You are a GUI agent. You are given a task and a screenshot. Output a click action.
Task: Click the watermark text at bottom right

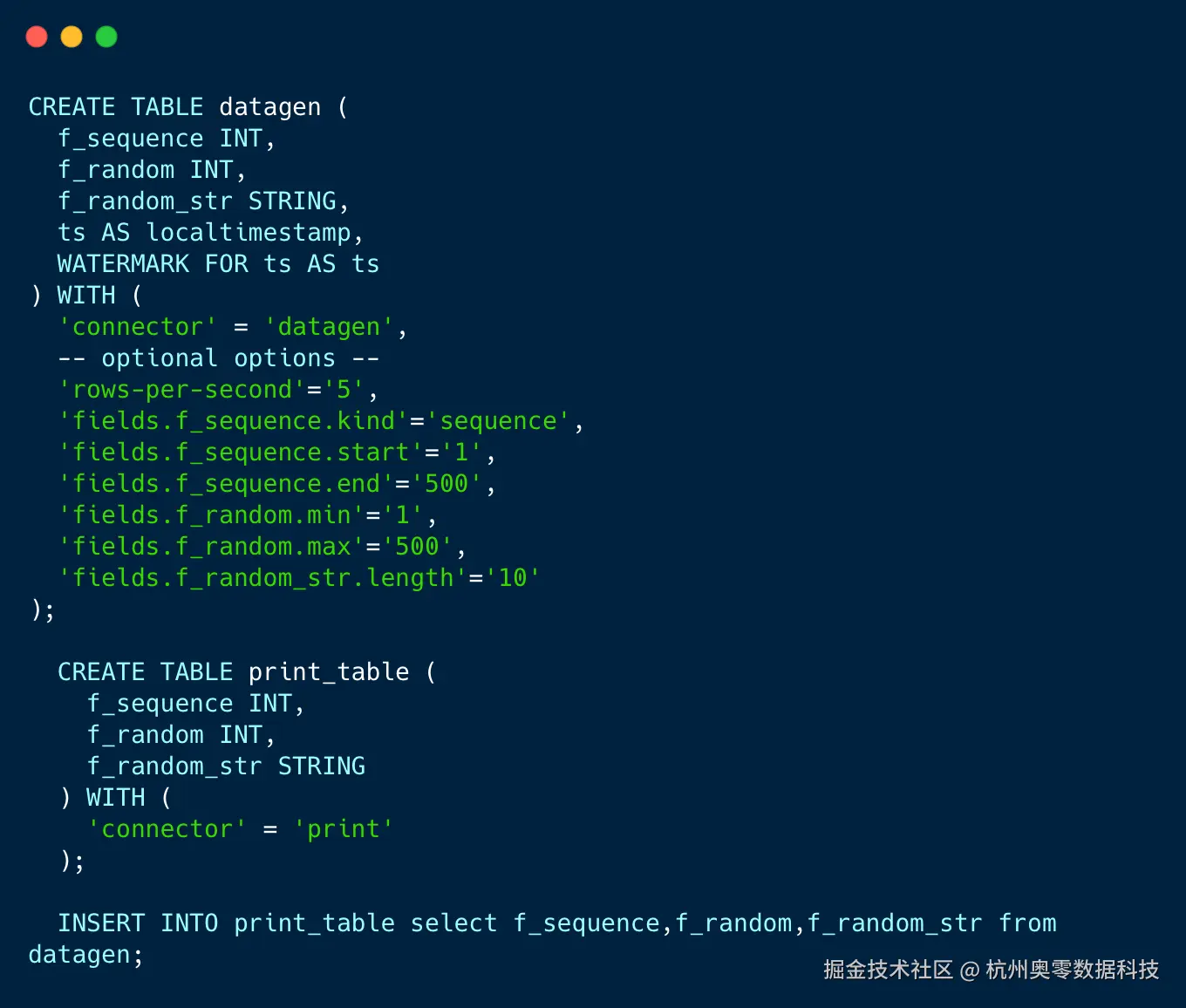(991, 970)
